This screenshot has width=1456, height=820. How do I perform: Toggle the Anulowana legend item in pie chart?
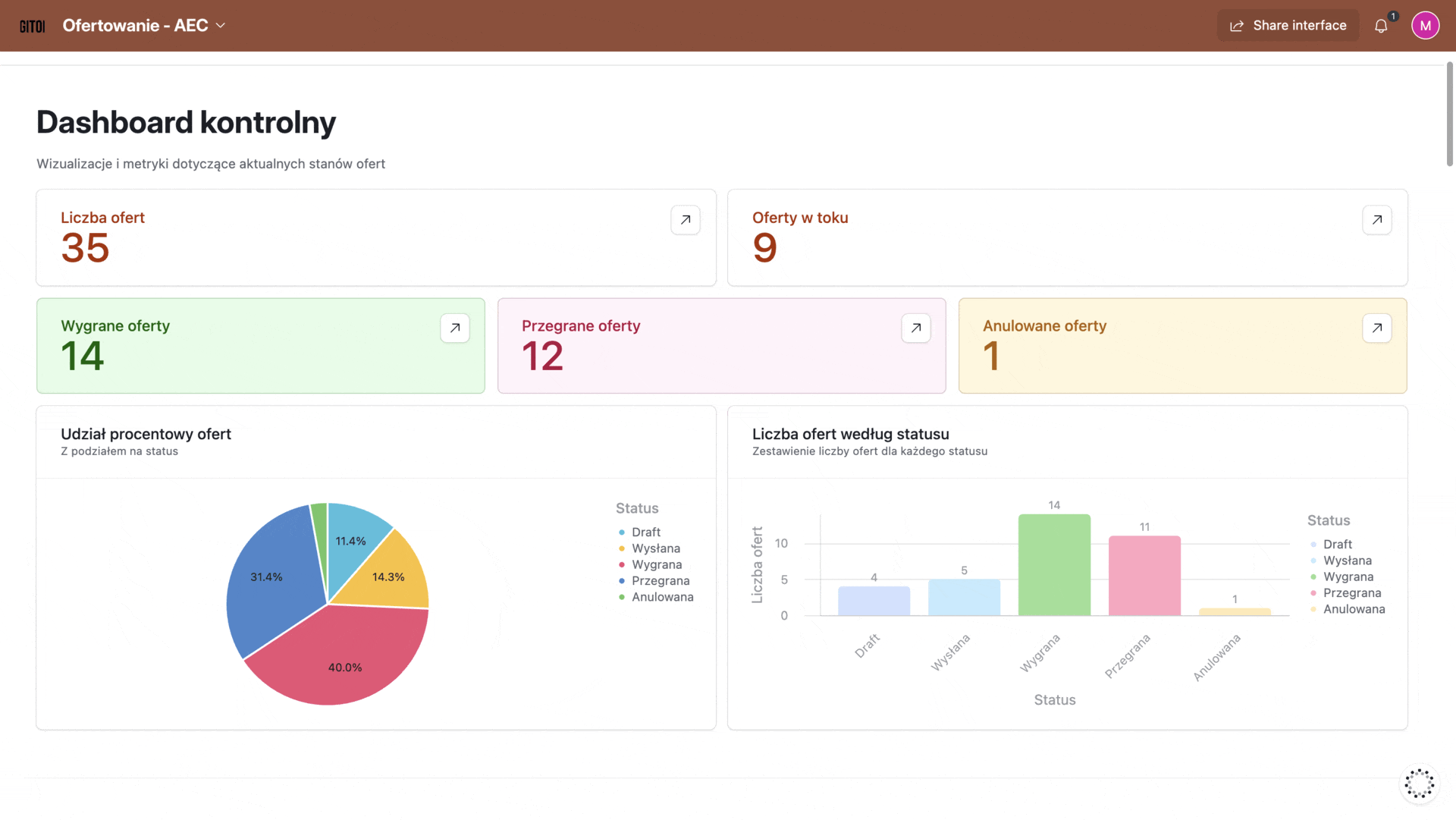(662, 597)
